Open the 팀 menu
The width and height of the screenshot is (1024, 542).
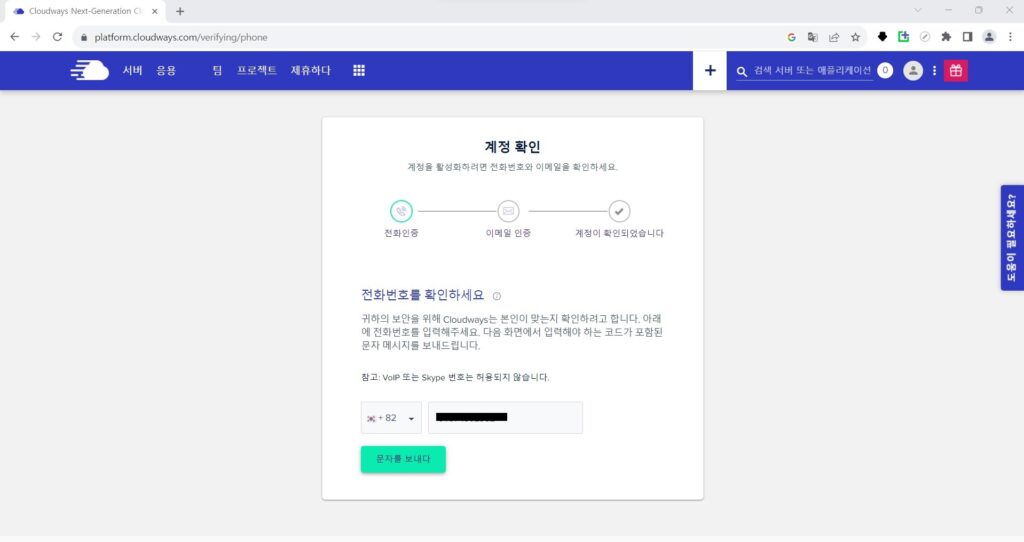pos(217,71)
